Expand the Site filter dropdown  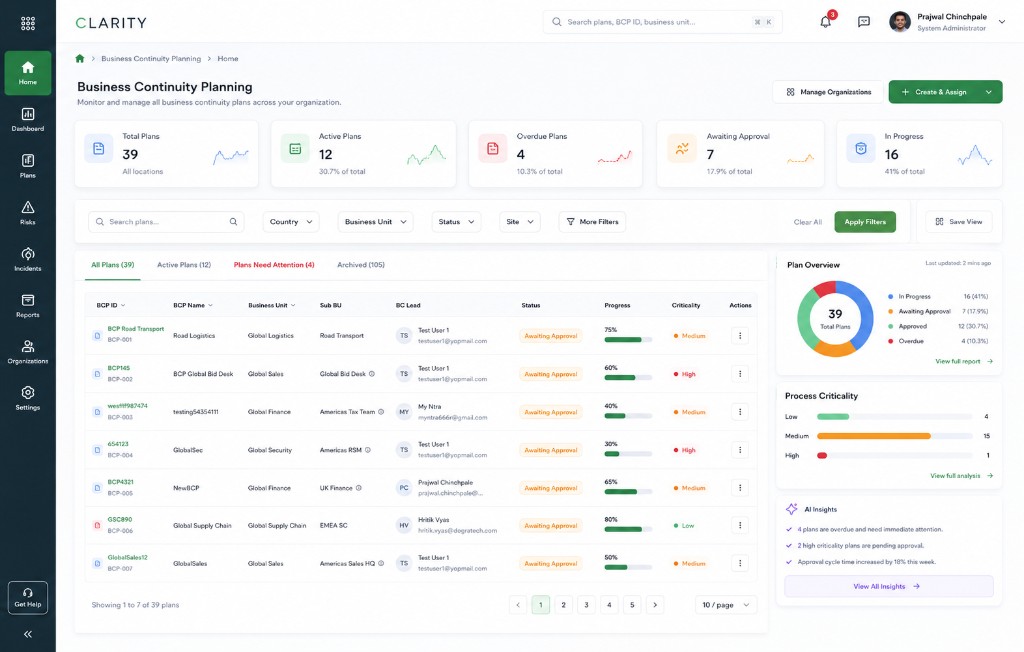(520, 221)
